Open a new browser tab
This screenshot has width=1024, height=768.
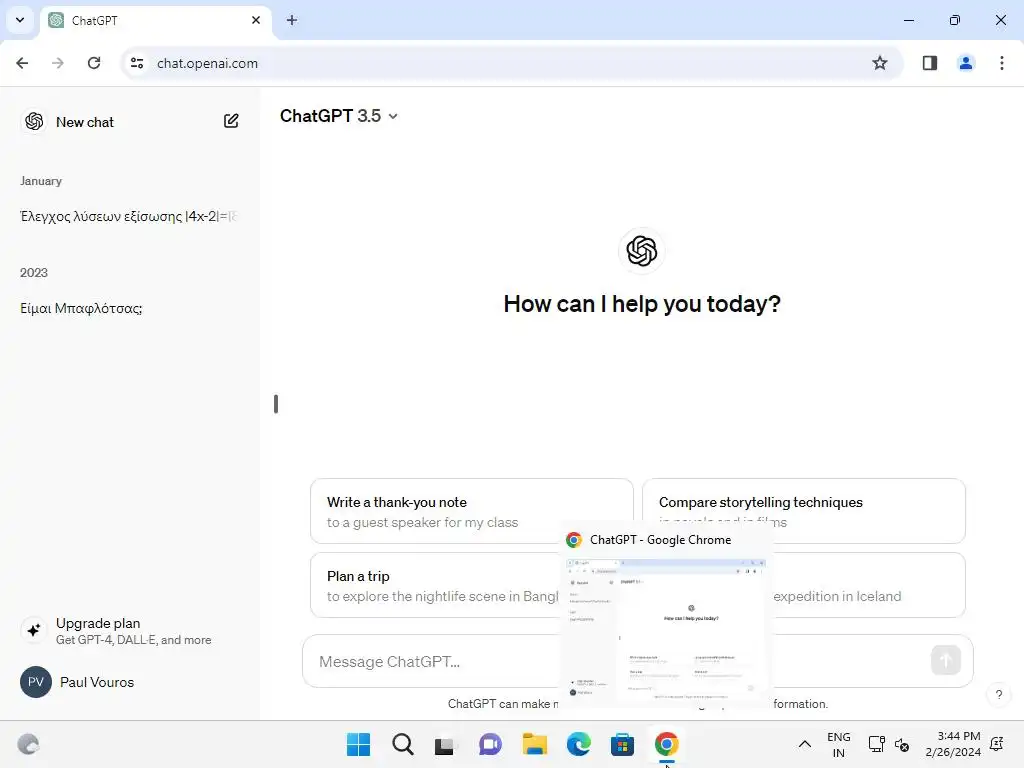pyautogui.click(x=292, y=20)
